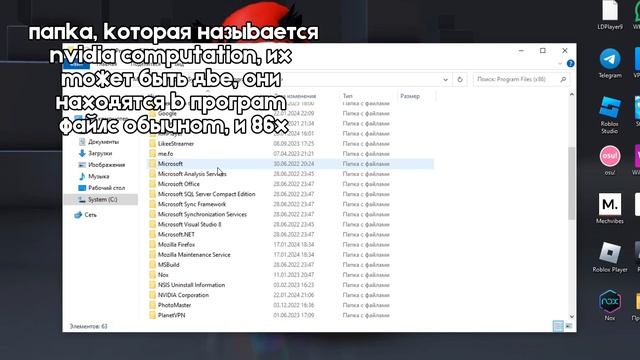Image resolution: width=640 pixels, height=360 pixels.
Task: Open the LDPlayer9 desktop shortcut
Action: coord(610,15)
